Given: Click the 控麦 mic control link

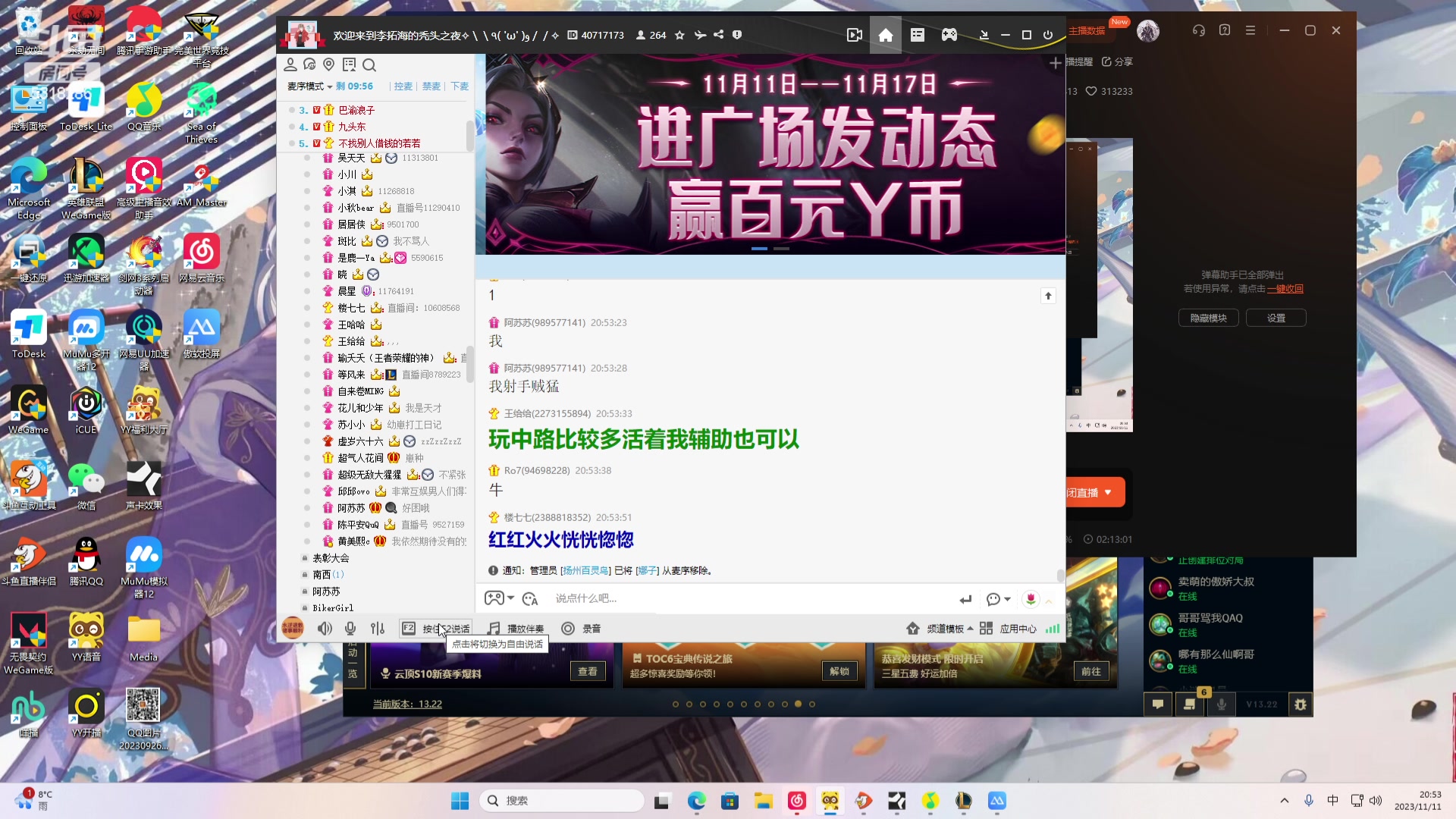Looking at the screenshot, I should point(403,86).
